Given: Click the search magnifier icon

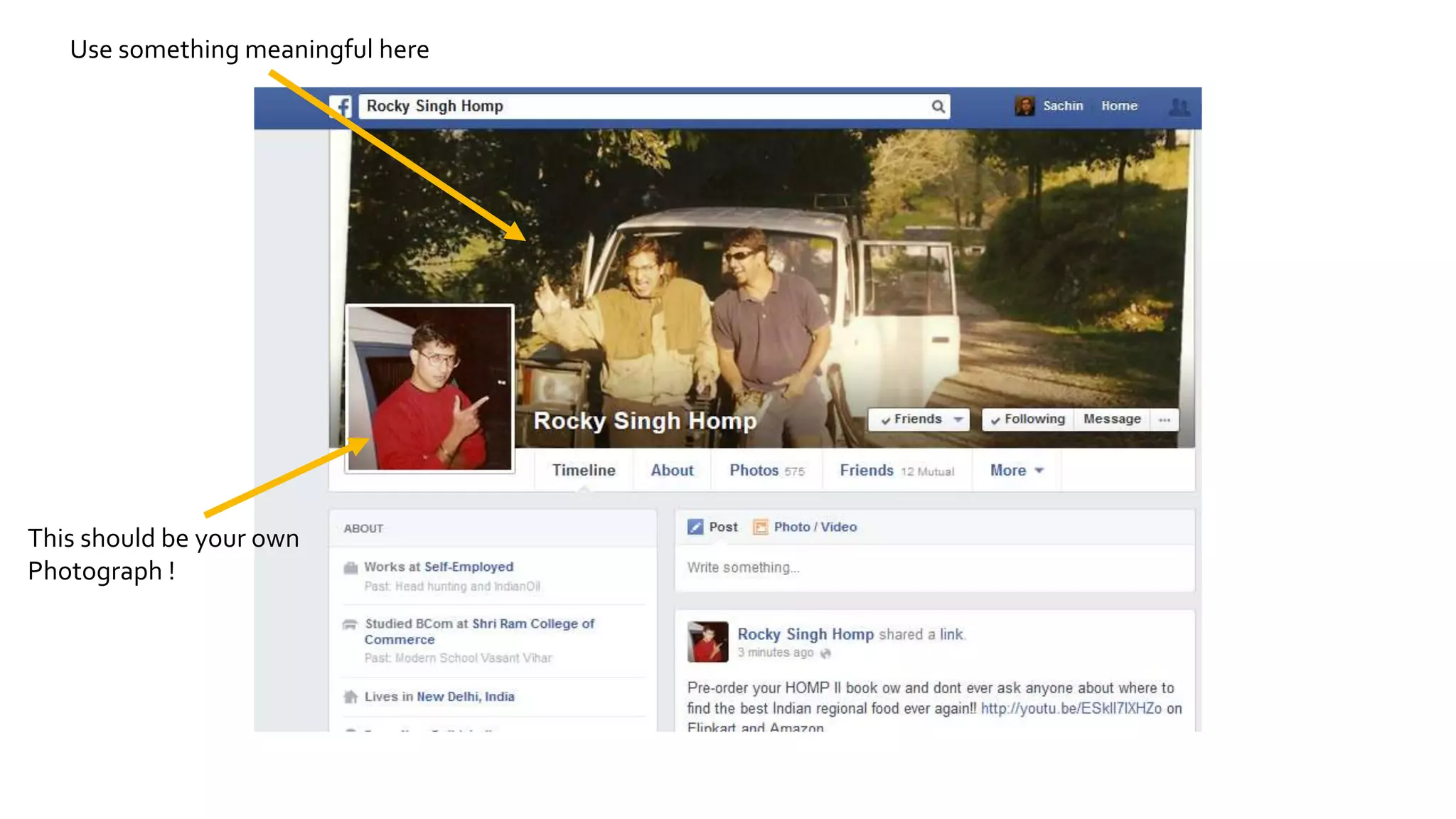Looking at the screenshot, I should [938, 107].
